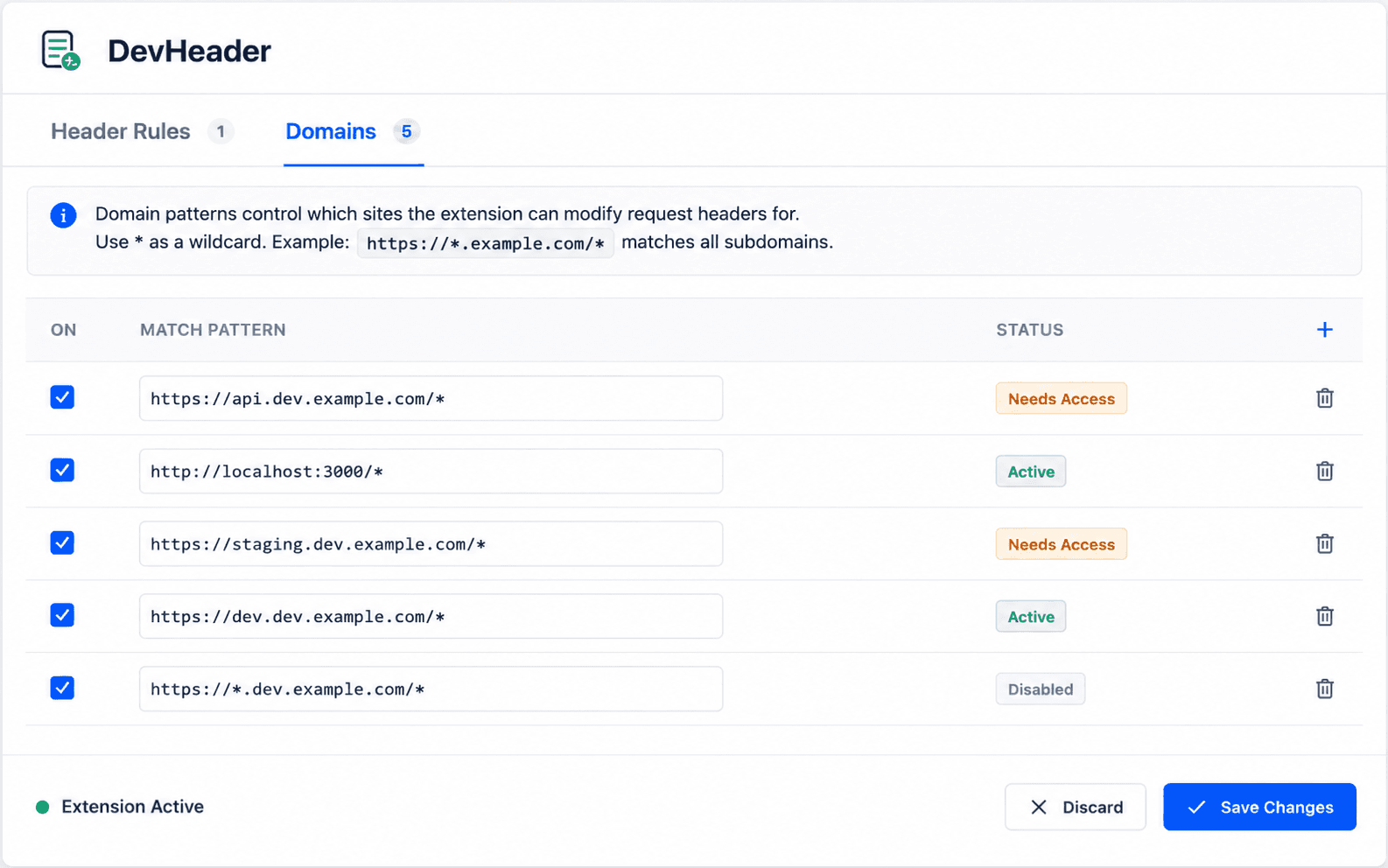The width and height of the screenshot is (1388, 868).
Task: Click the Domains count badge 5
Action: pyautogui.click(x=406, y=131)
